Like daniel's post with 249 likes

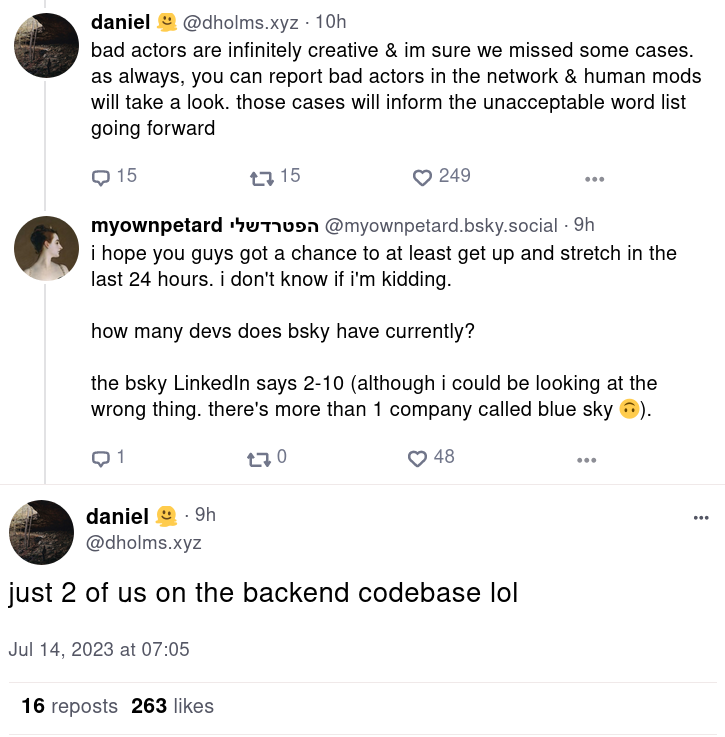(x=422, y=177)
